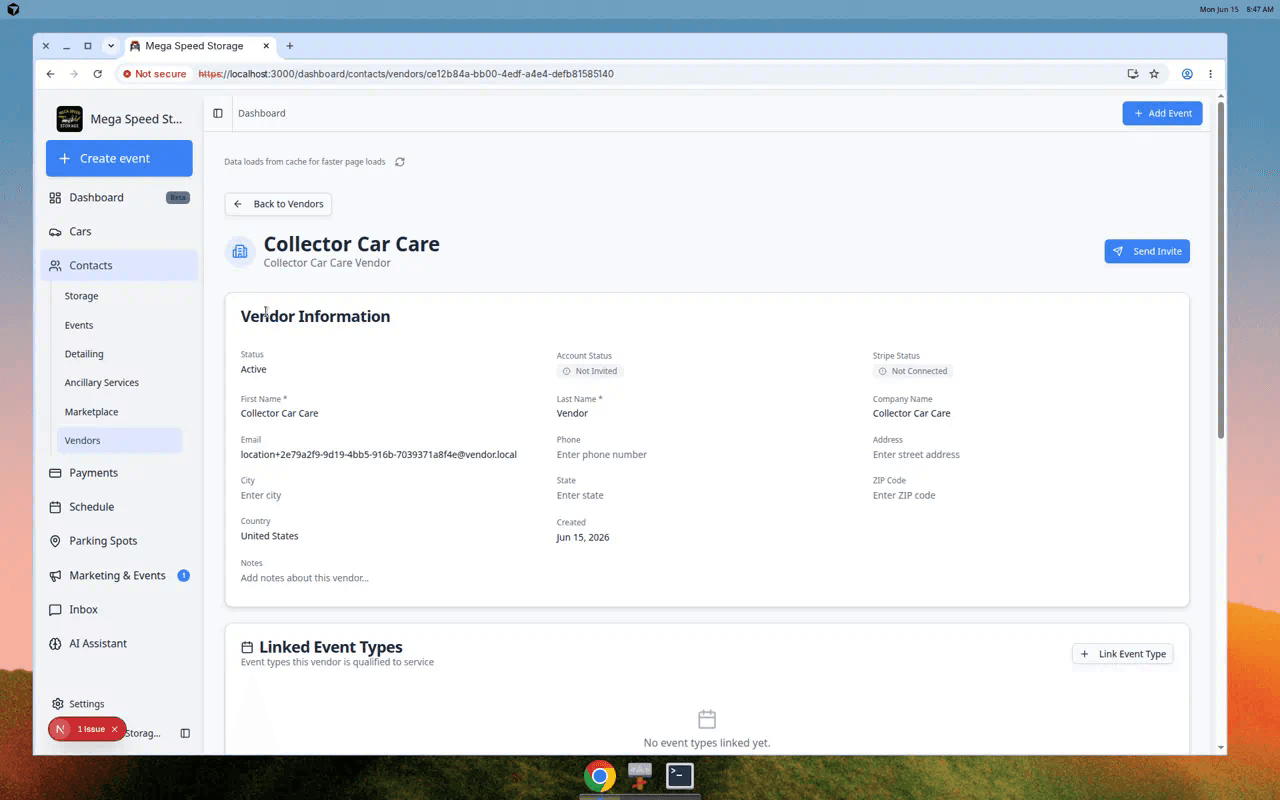Click Link Event Type button
The height and width of the screenshot is (800, 1280).
[1123, 654]
